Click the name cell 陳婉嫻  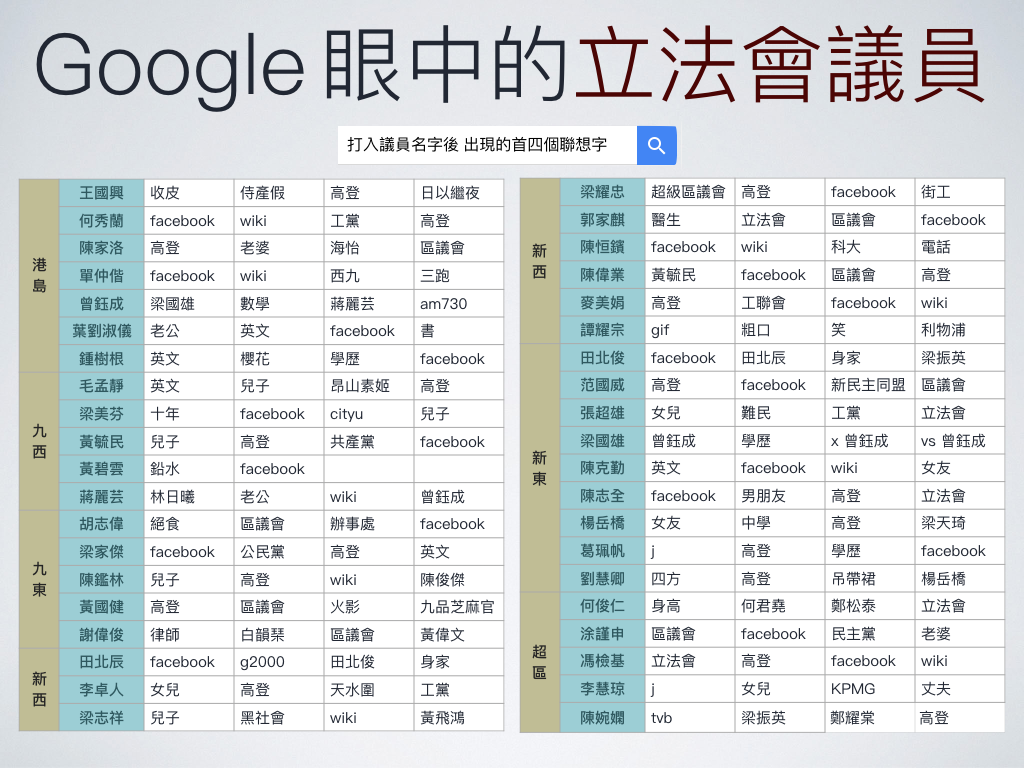pos(602,718)
